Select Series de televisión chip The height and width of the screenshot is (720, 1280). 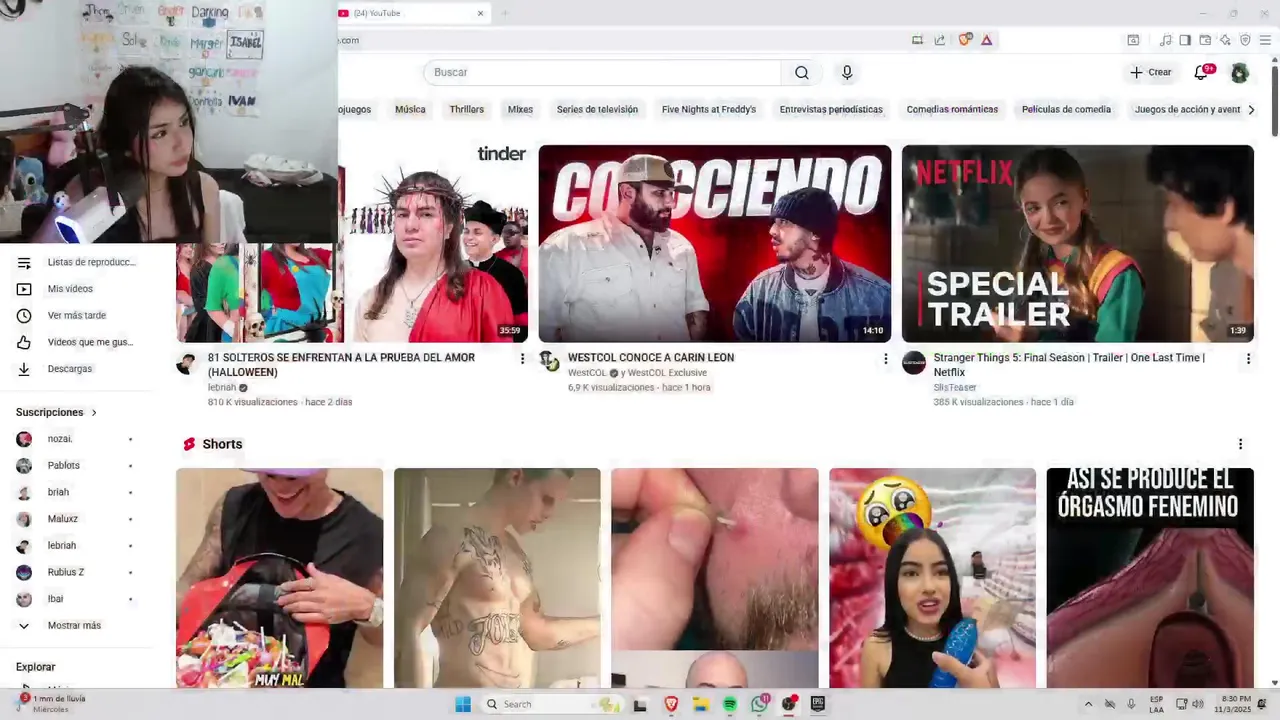point(597,110)
